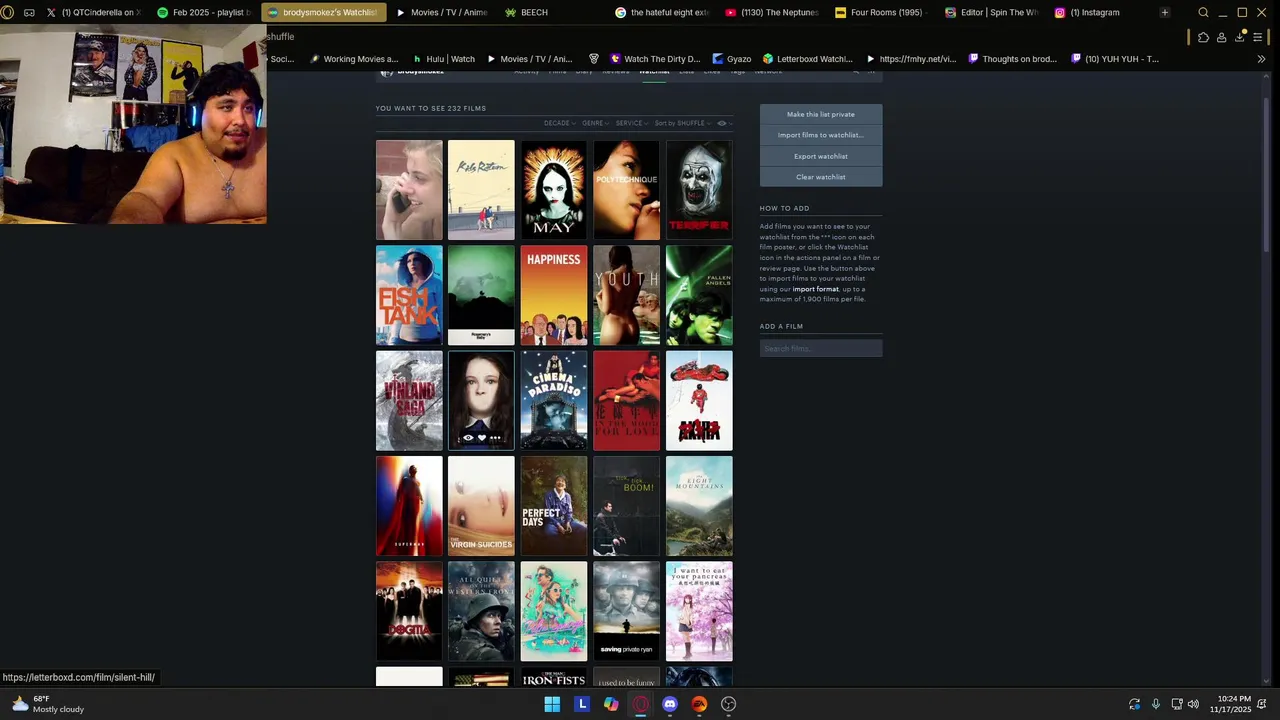Open notification center bell icon
The image size is (1280, 720).
[1262, 704]
